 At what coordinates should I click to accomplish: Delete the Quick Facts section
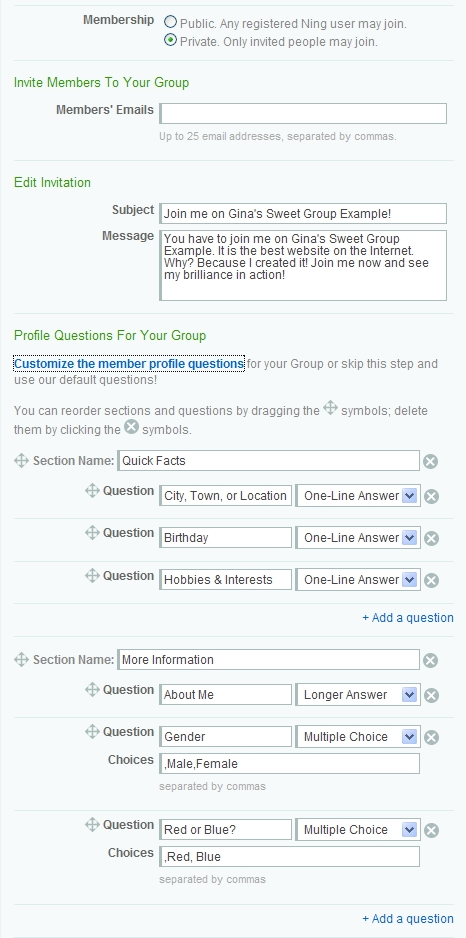click(x=431, y=461)
